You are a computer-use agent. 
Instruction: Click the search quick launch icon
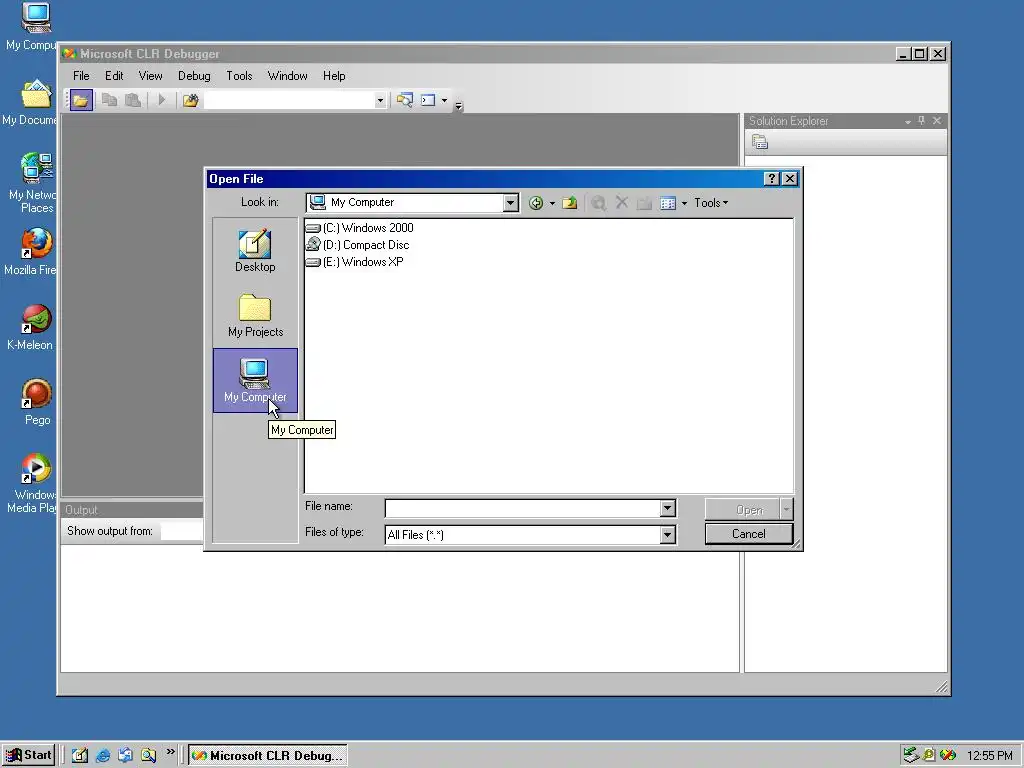click(148, 755)
